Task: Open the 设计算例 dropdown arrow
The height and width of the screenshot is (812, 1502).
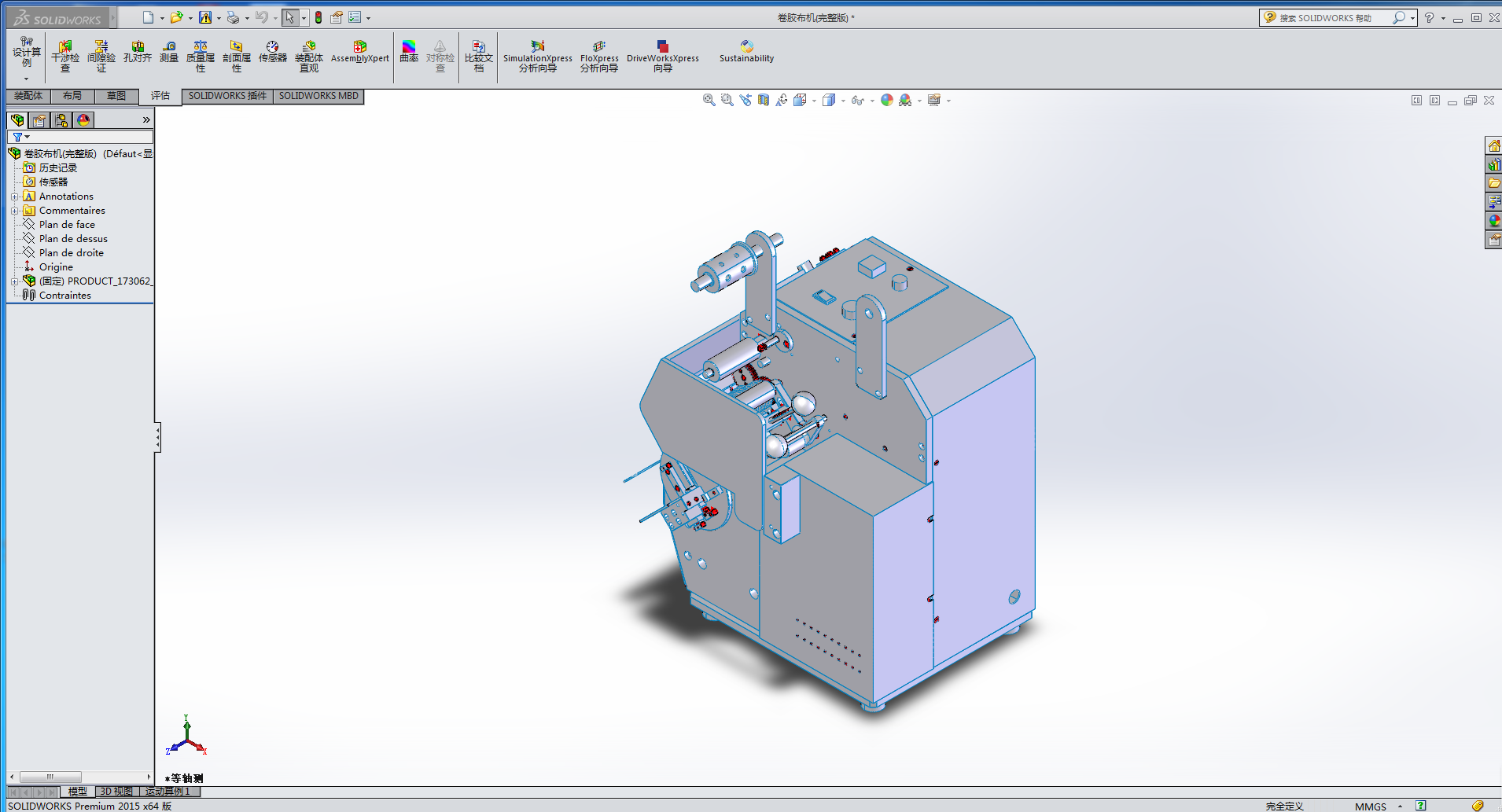Action: [x=26, y=79]
